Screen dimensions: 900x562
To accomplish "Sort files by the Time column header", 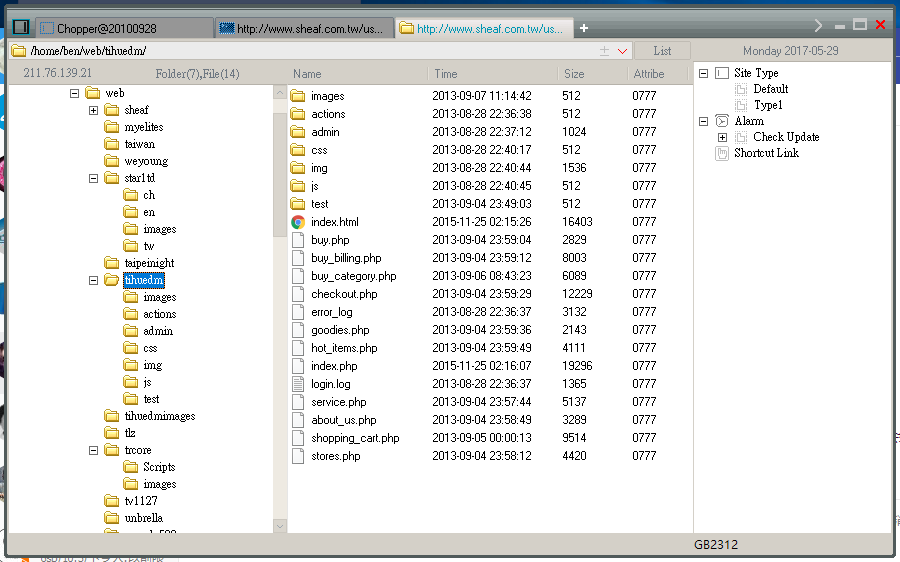I will click(445, 74).
